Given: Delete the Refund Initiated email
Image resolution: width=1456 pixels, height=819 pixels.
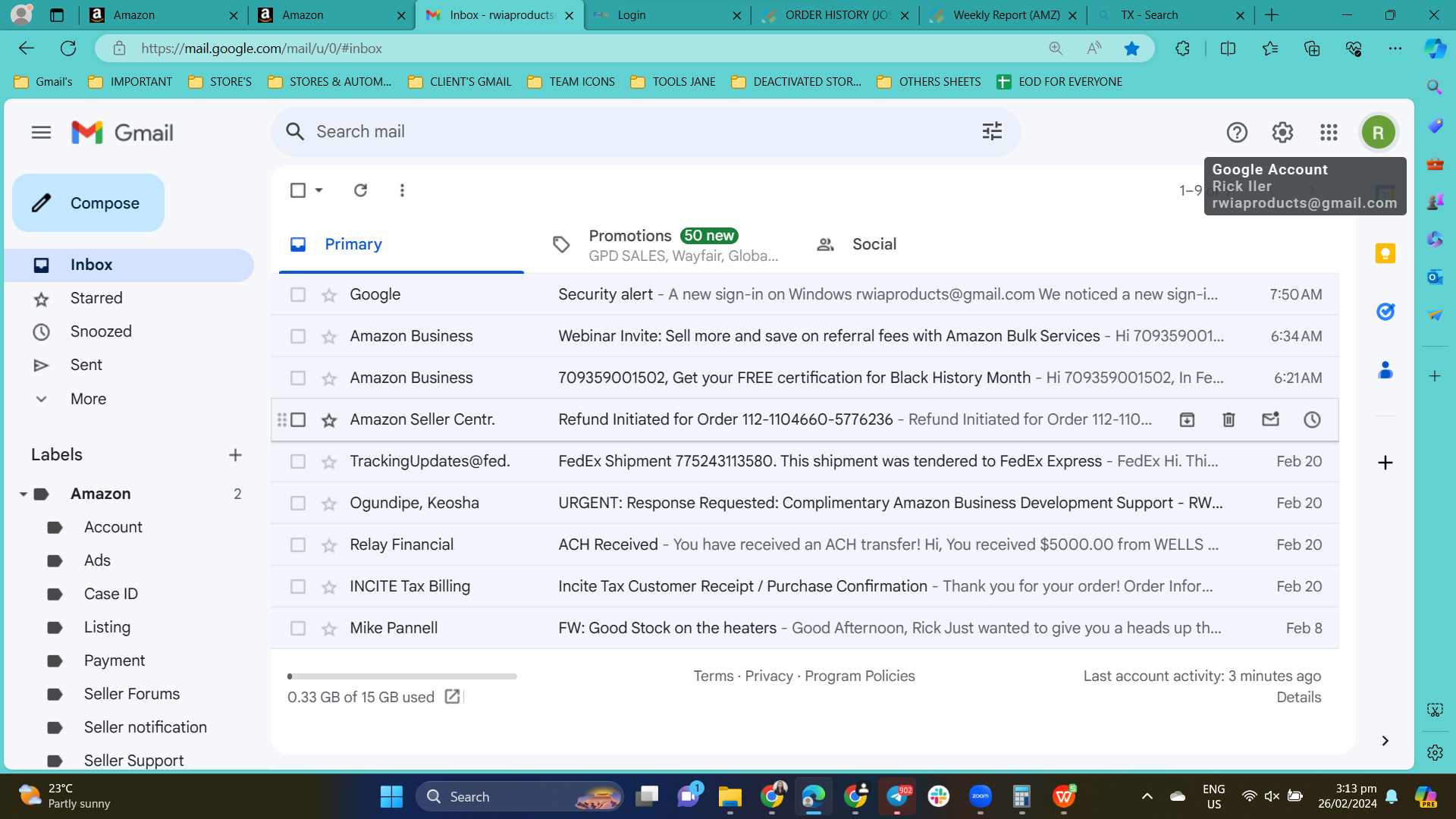Looking at the screenshot, I should (1228, 419).
